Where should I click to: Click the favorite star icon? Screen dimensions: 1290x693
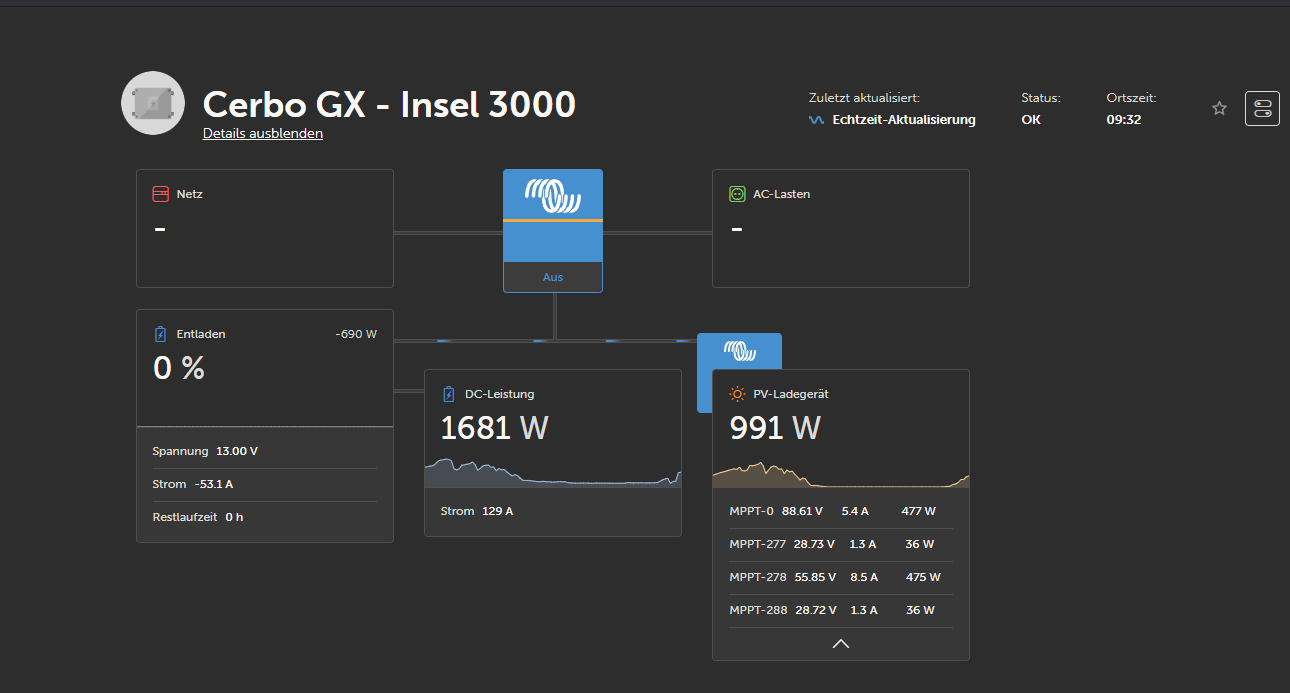1219,108
